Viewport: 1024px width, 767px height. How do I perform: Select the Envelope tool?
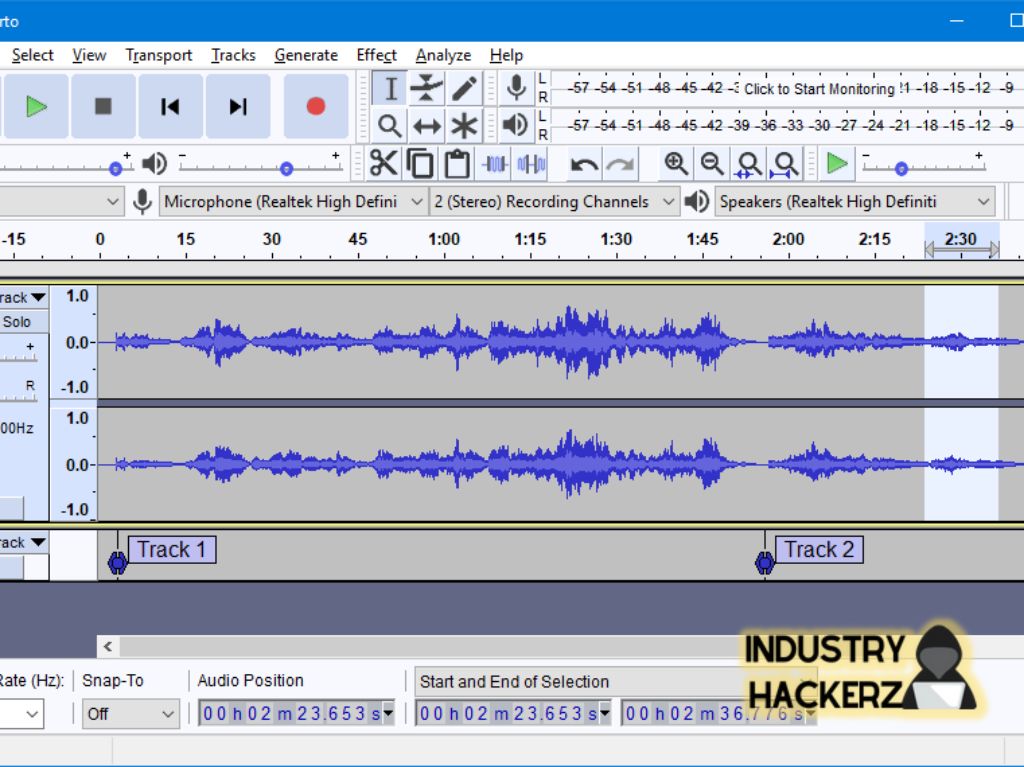point(426,88)
